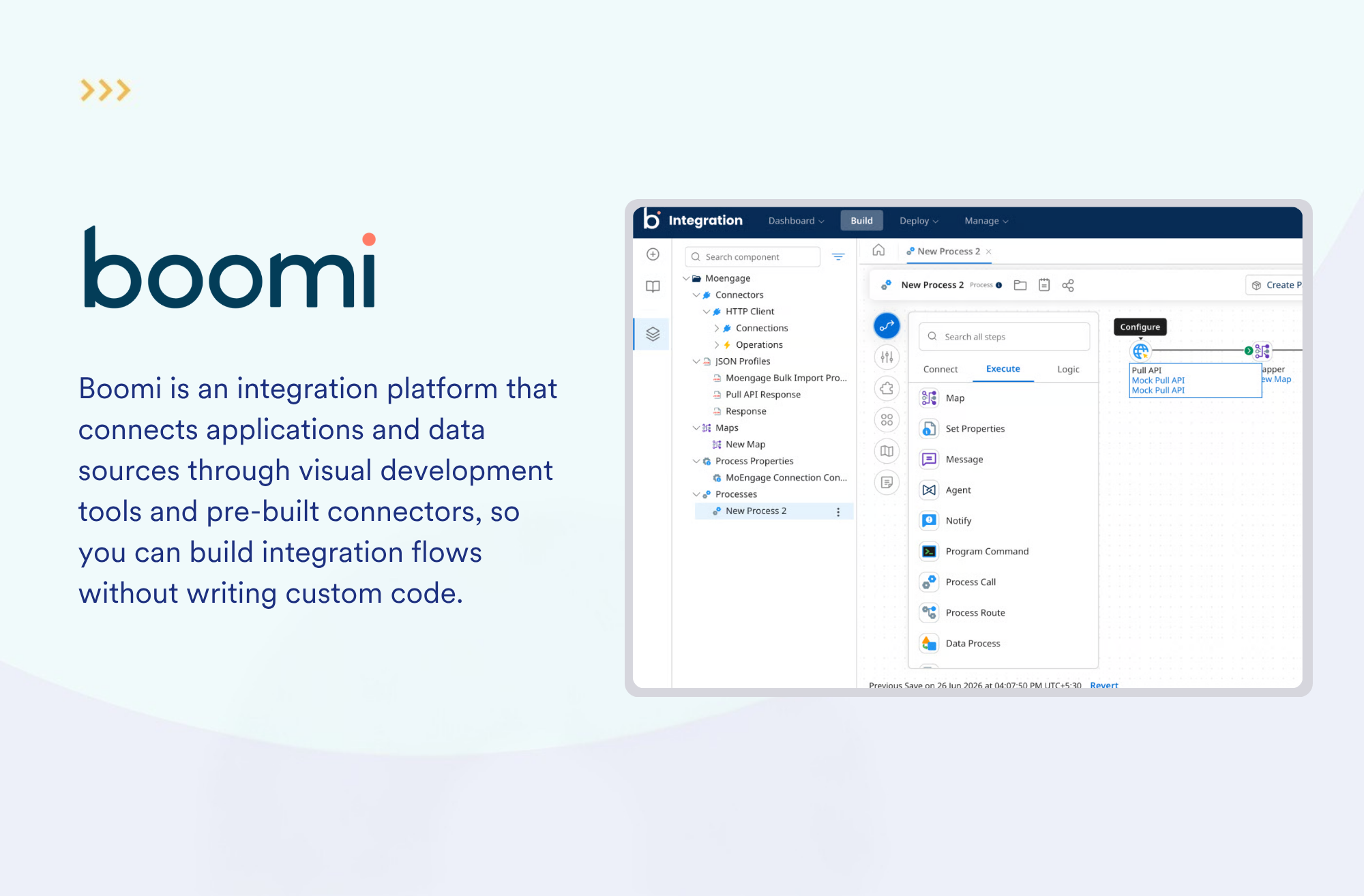Collapse the JSON Profiles node
The width and height of the screenshot is (1364, 896).
696,361
